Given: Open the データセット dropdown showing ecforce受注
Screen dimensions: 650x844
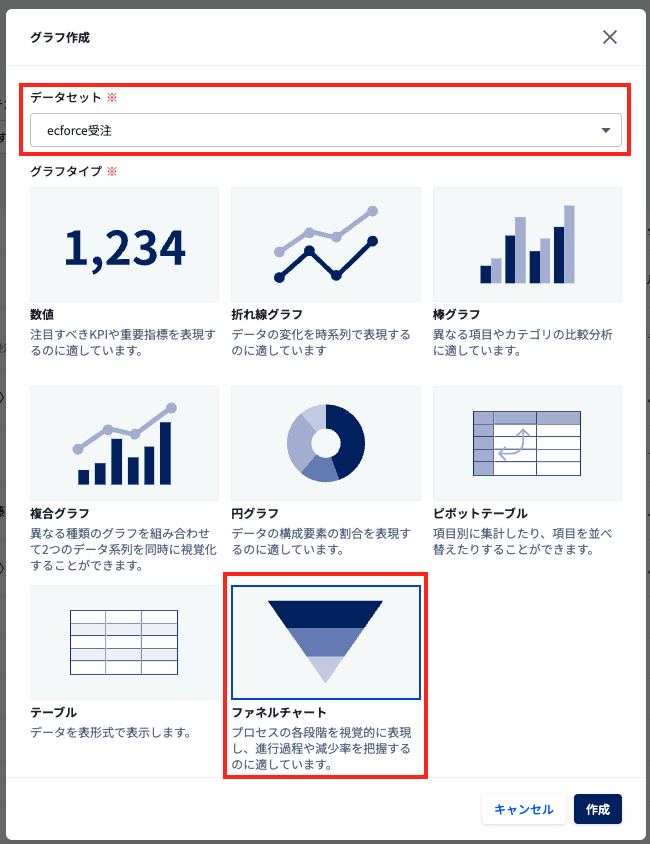Looking at the screenshot, I should tap(326, 130).
